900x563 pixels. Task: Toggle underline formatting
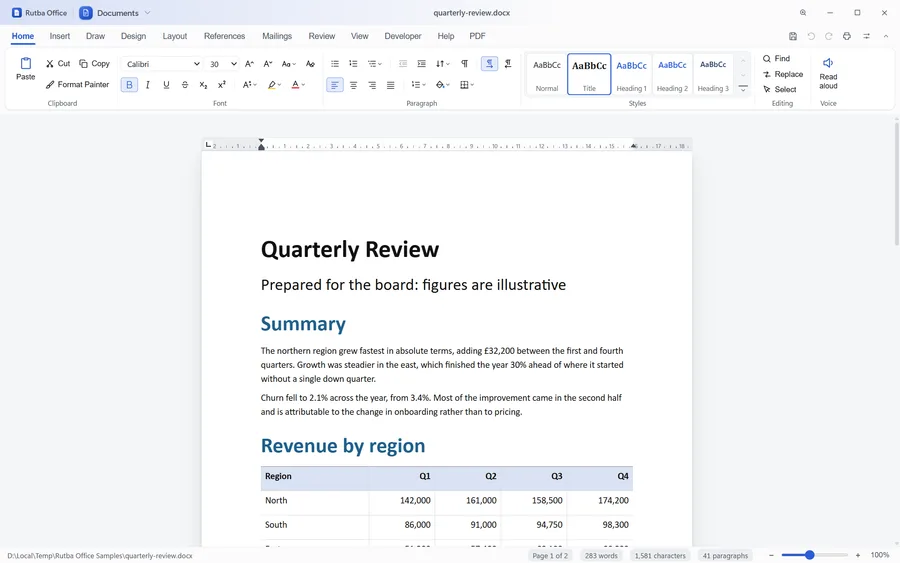(166, 85)
